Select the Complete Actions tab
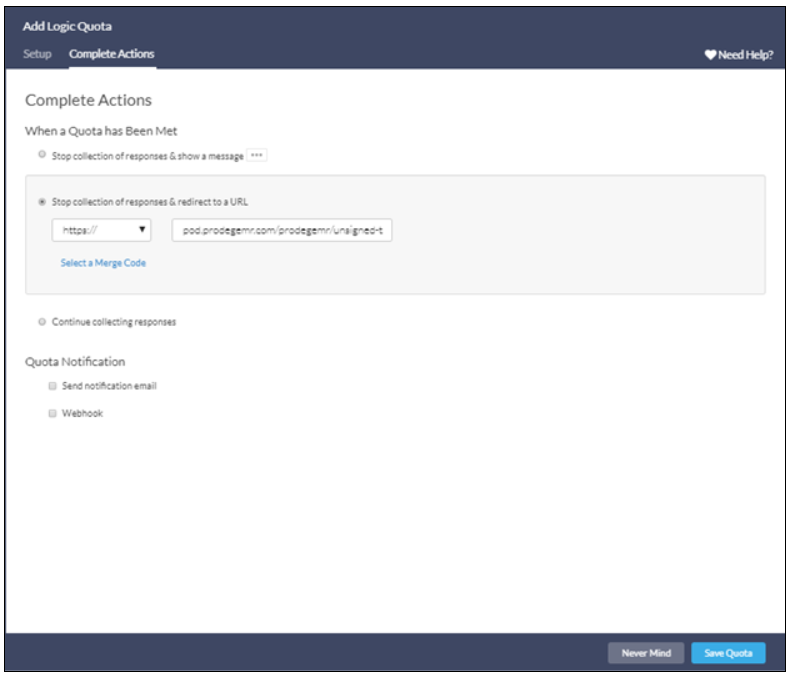792x676 pixels. [x=112, y=54]
